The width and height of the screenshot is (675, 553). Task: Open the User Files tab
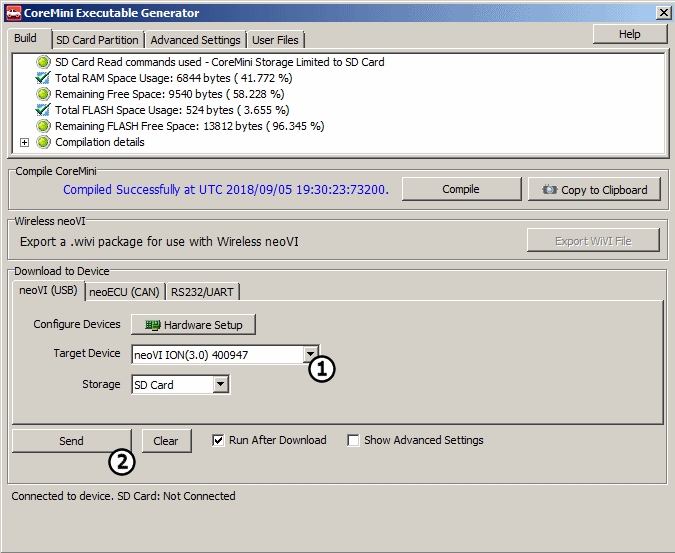click(276, 40)
